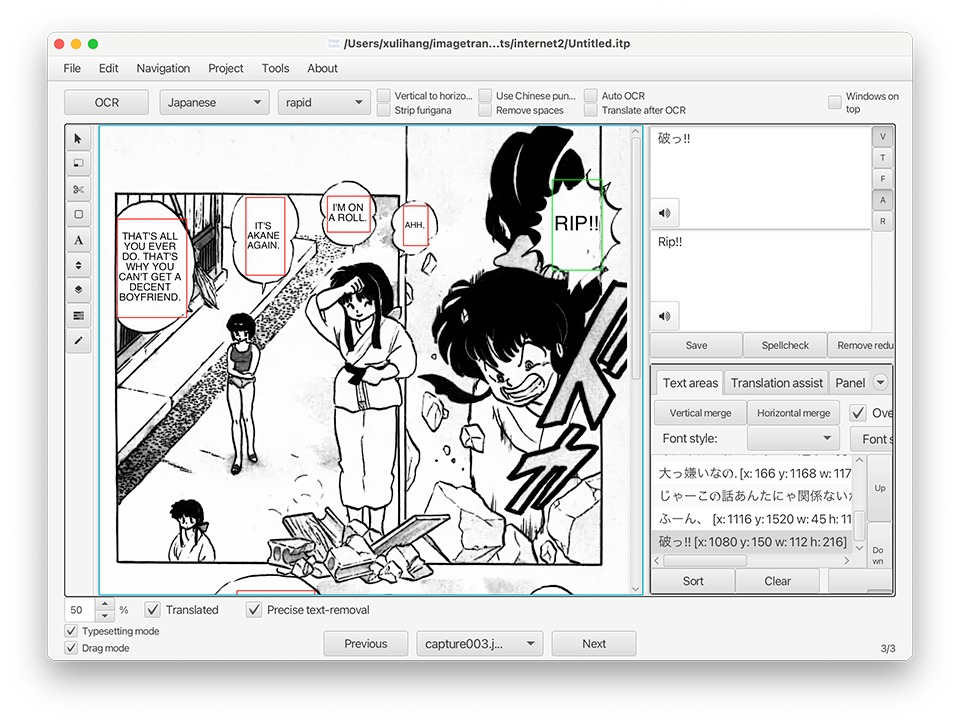Click the image vertical scrollbar down arrow
Viewport: 960px width, 723px height.
tap(636, 589)
